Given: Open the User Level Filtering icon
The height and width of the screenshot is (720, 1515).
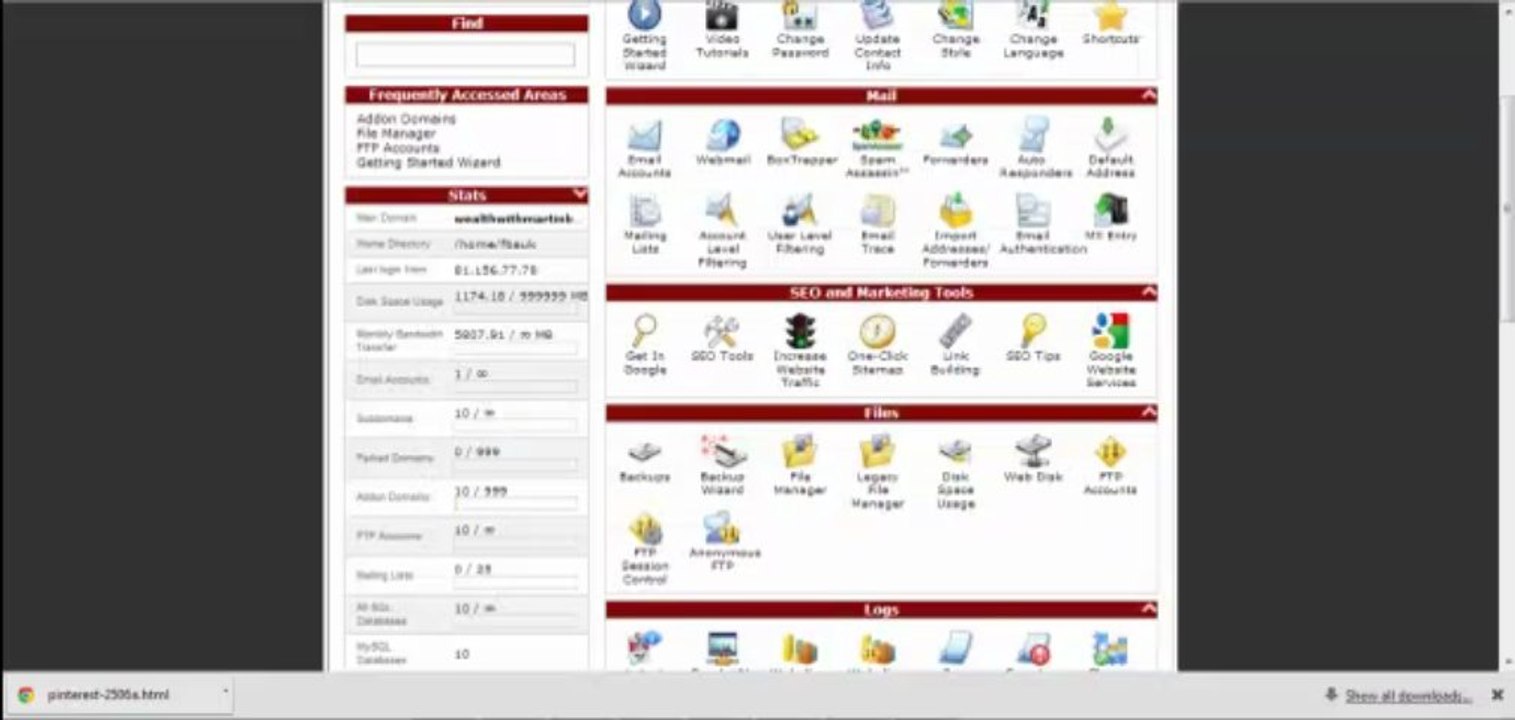Looking at the screenshot, I should [800, 211].
